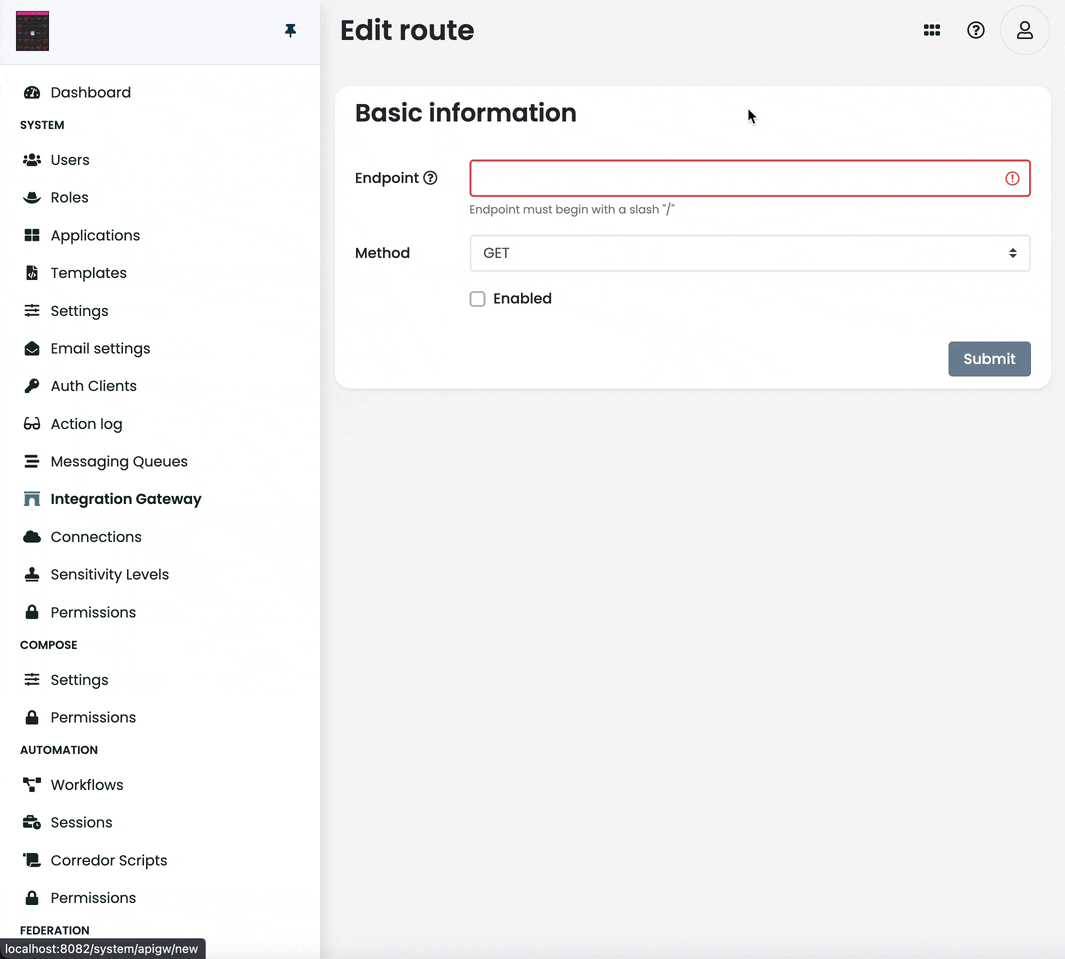Enable the Enabled checkbox
Image resolution: width=1065 pixels, height=959 pixels.
coord(477,298)
